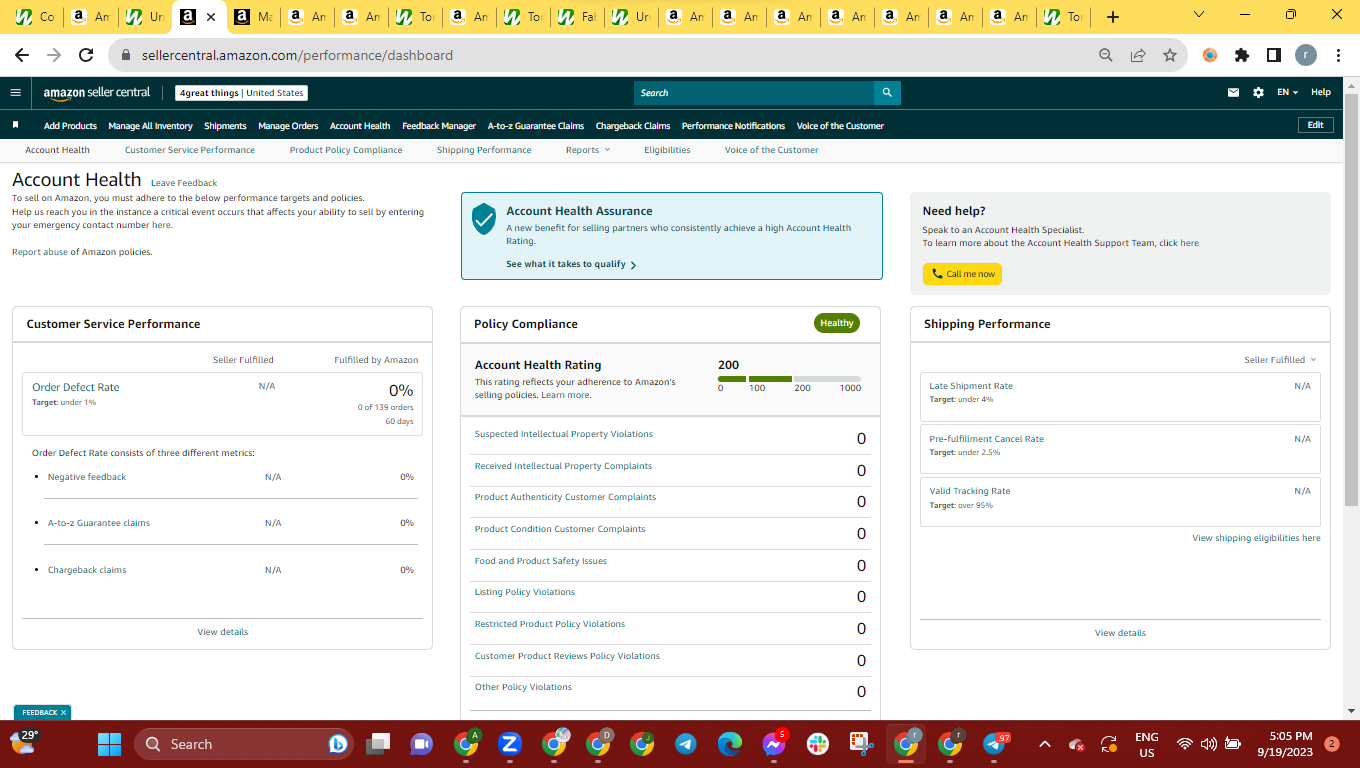Click the Amazon Seller Central logo

click(97, 93)
